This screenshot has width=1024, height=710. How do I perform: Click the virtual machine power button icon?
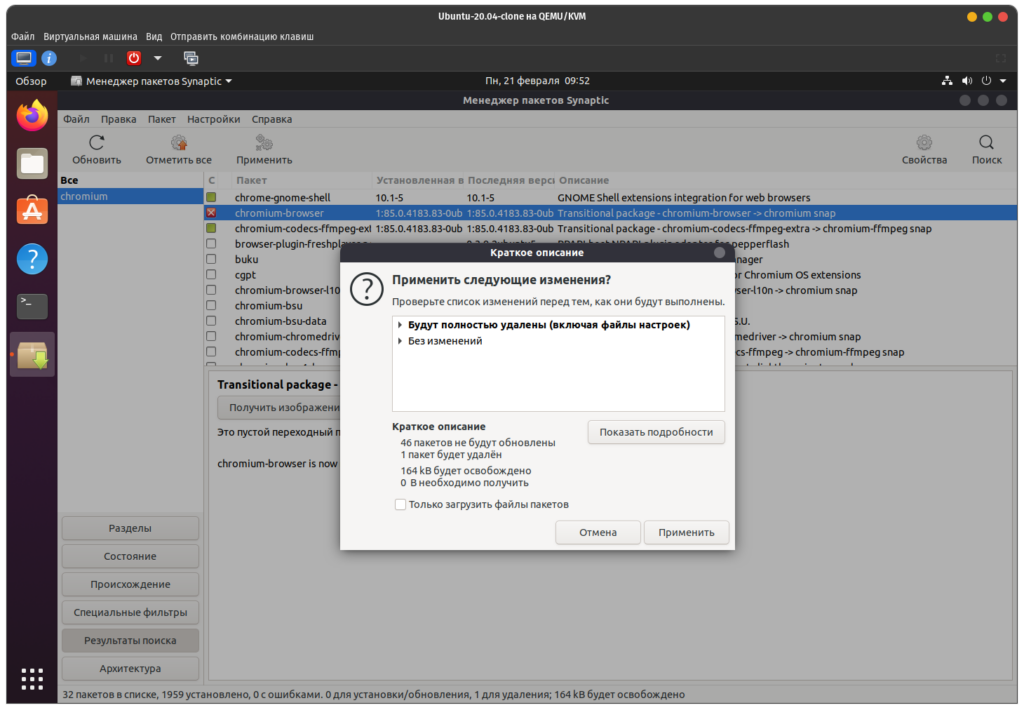[133, 58]
